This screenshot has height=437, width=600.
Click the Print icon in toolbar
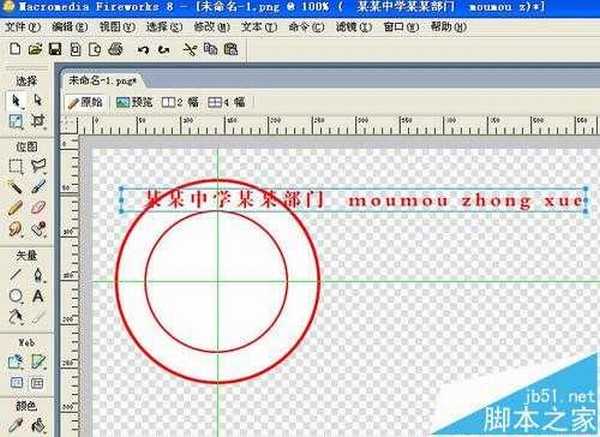coord(115,48)
